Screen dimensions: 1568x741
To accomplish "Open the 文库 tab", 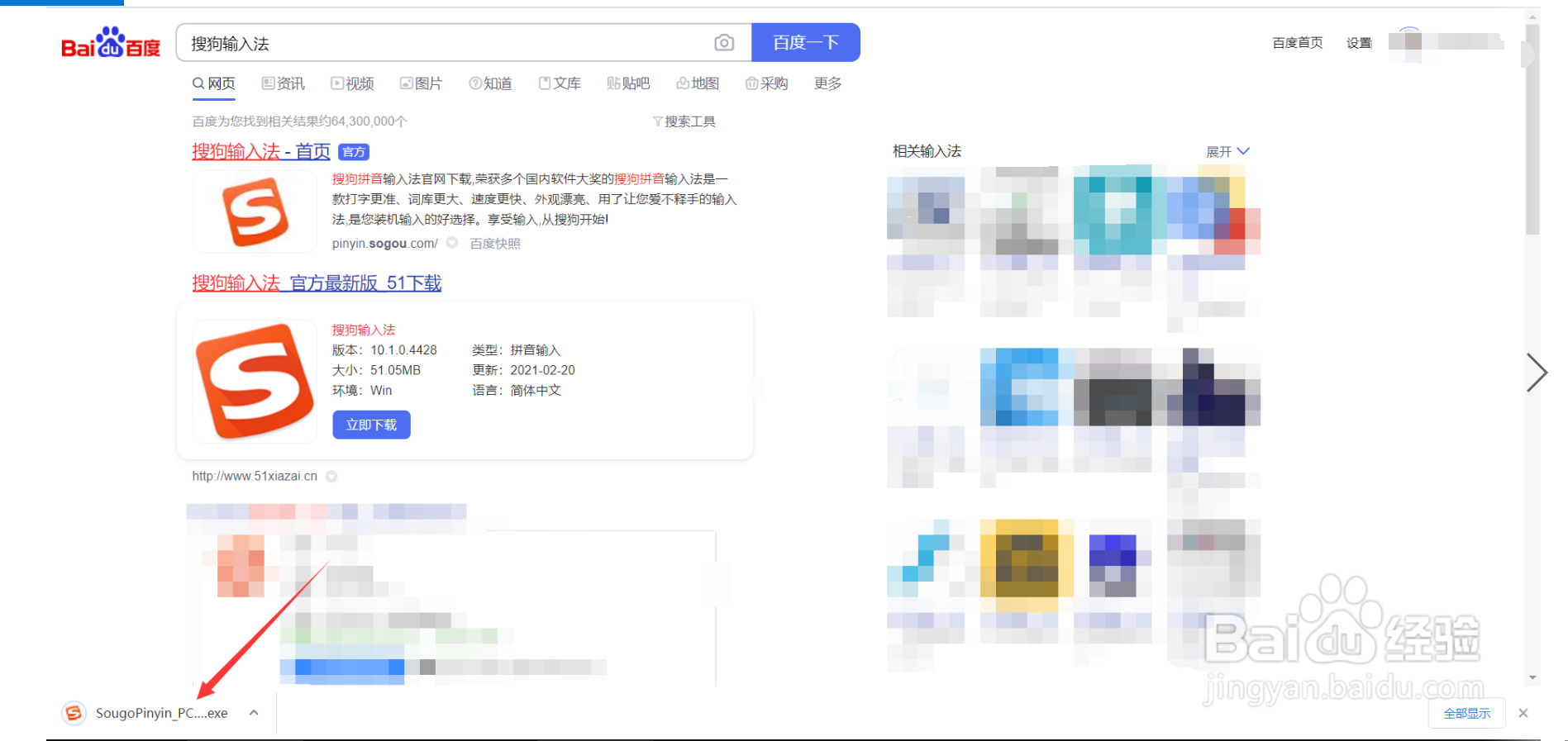I will point(560,83).
